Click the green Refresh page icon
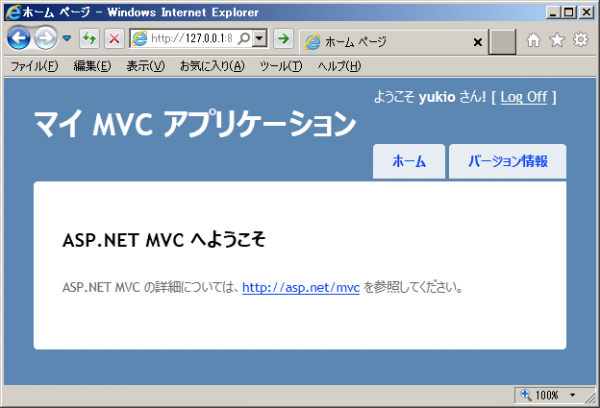The width and height of the screenshot is (600, 408). tap(90, 39)
